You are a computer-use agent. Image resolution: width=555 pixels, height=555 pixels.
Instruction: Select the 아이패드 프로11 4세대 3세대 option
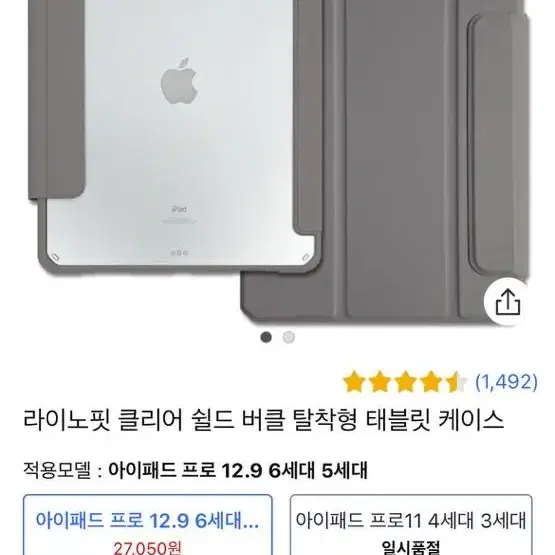tap(411, 525)
